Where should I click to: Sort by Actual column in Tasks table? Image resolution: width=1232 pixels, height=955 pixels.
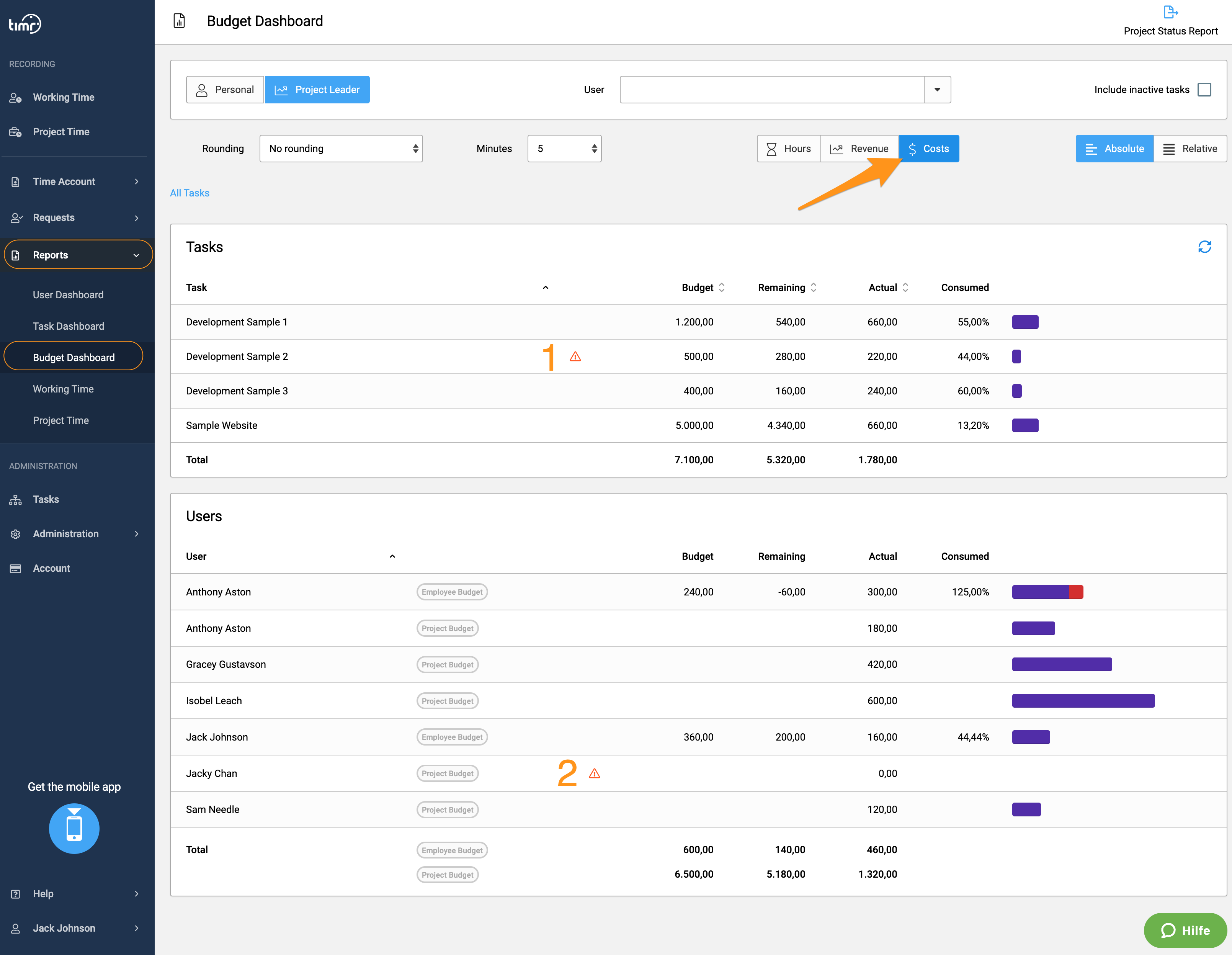tap(905, 288)
